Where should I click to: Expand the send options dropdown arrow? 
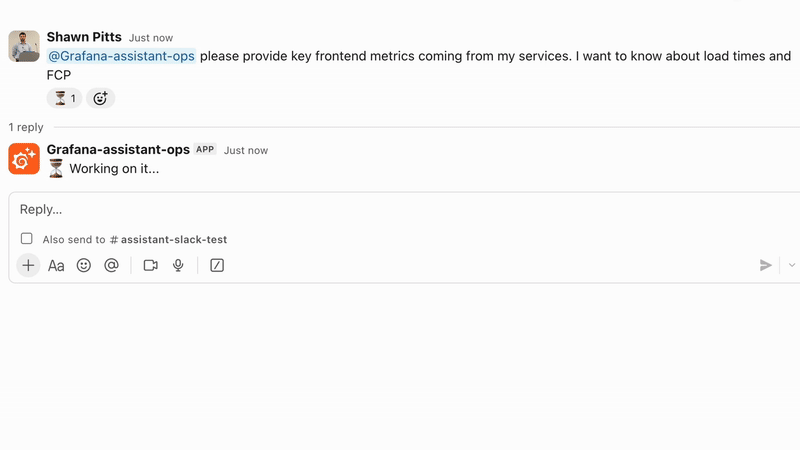tap(791, 265)
